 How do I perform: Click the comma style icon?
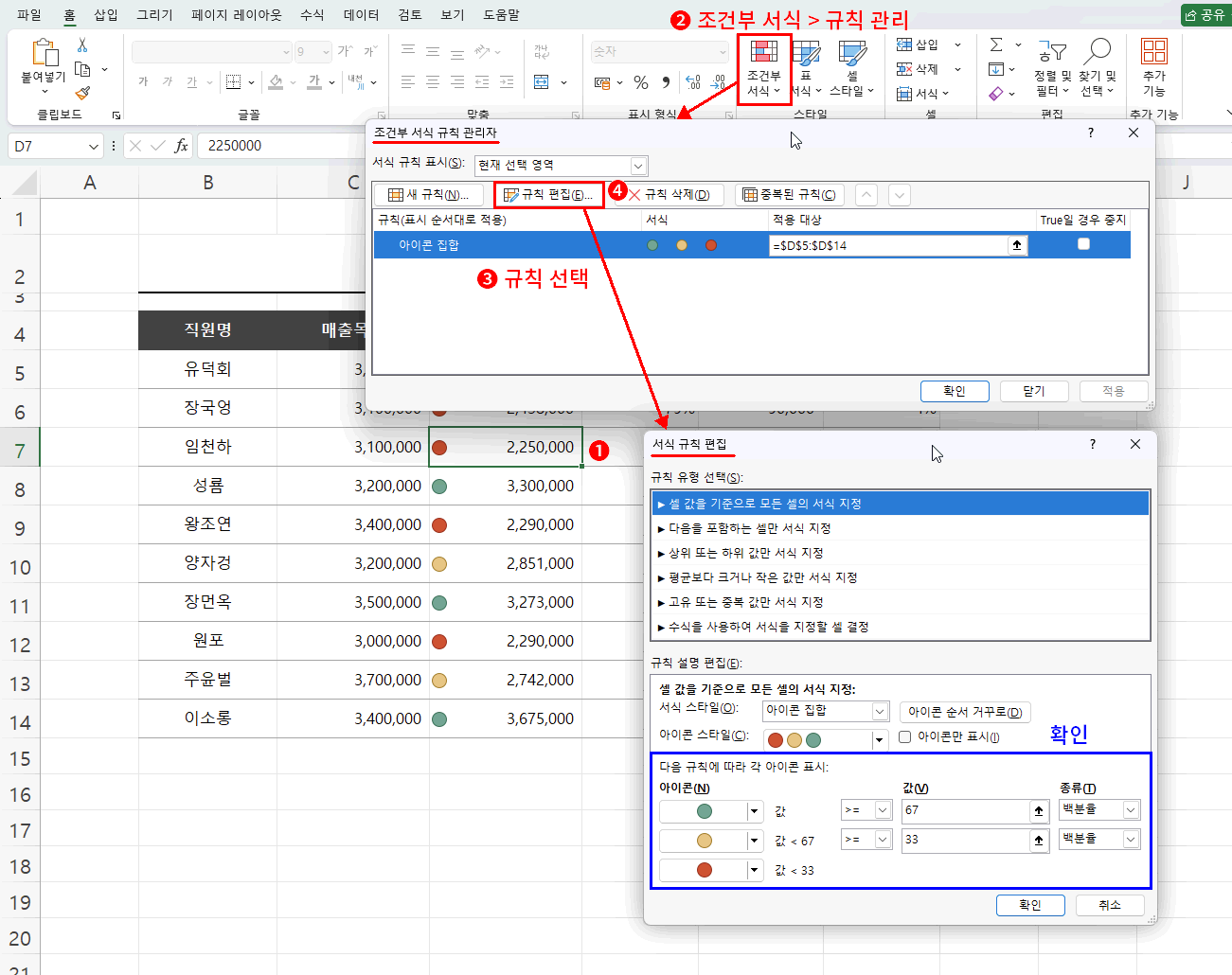[x=666, y=82]
